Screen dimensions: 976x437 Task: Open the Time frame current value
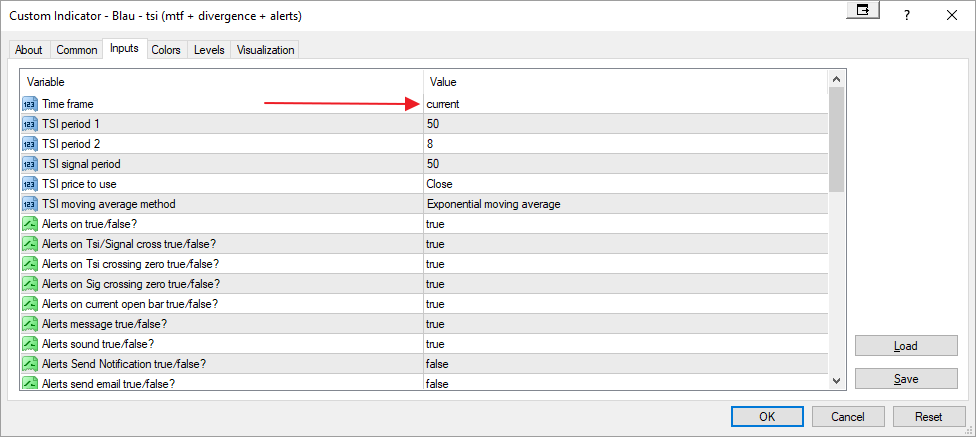[625, 104]
